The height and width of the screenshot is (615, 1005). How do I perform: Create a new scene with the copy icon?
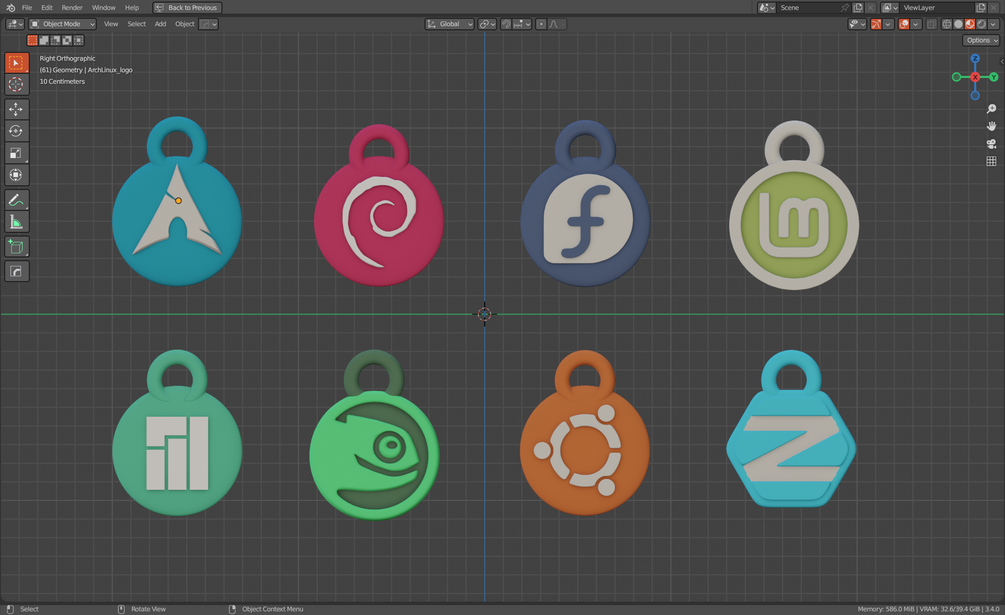click(x=858, y=8)
